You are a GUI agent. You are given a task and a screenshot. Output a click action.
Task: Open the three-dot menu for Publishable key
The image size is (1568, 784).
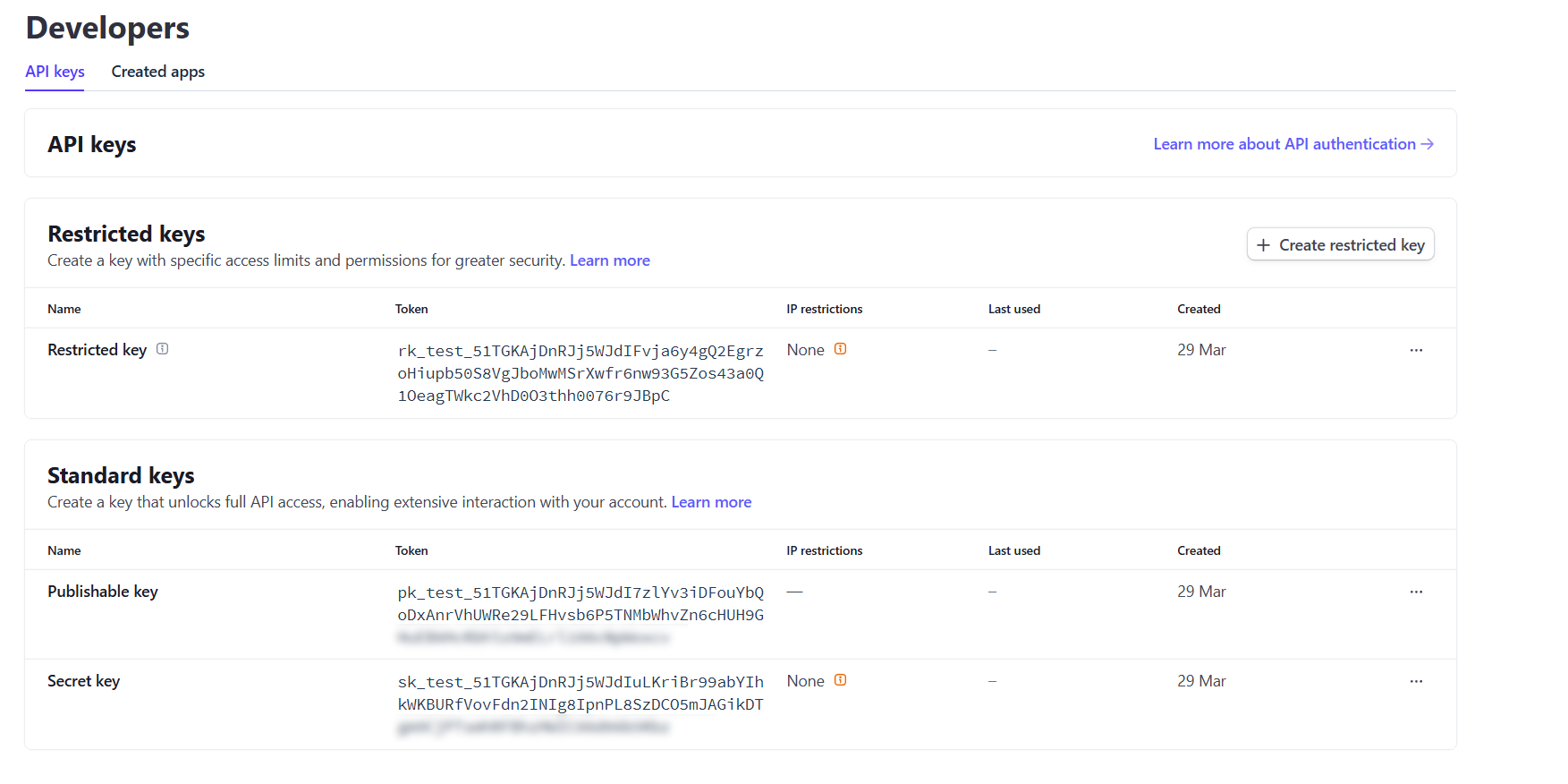tap(1416, 592)
